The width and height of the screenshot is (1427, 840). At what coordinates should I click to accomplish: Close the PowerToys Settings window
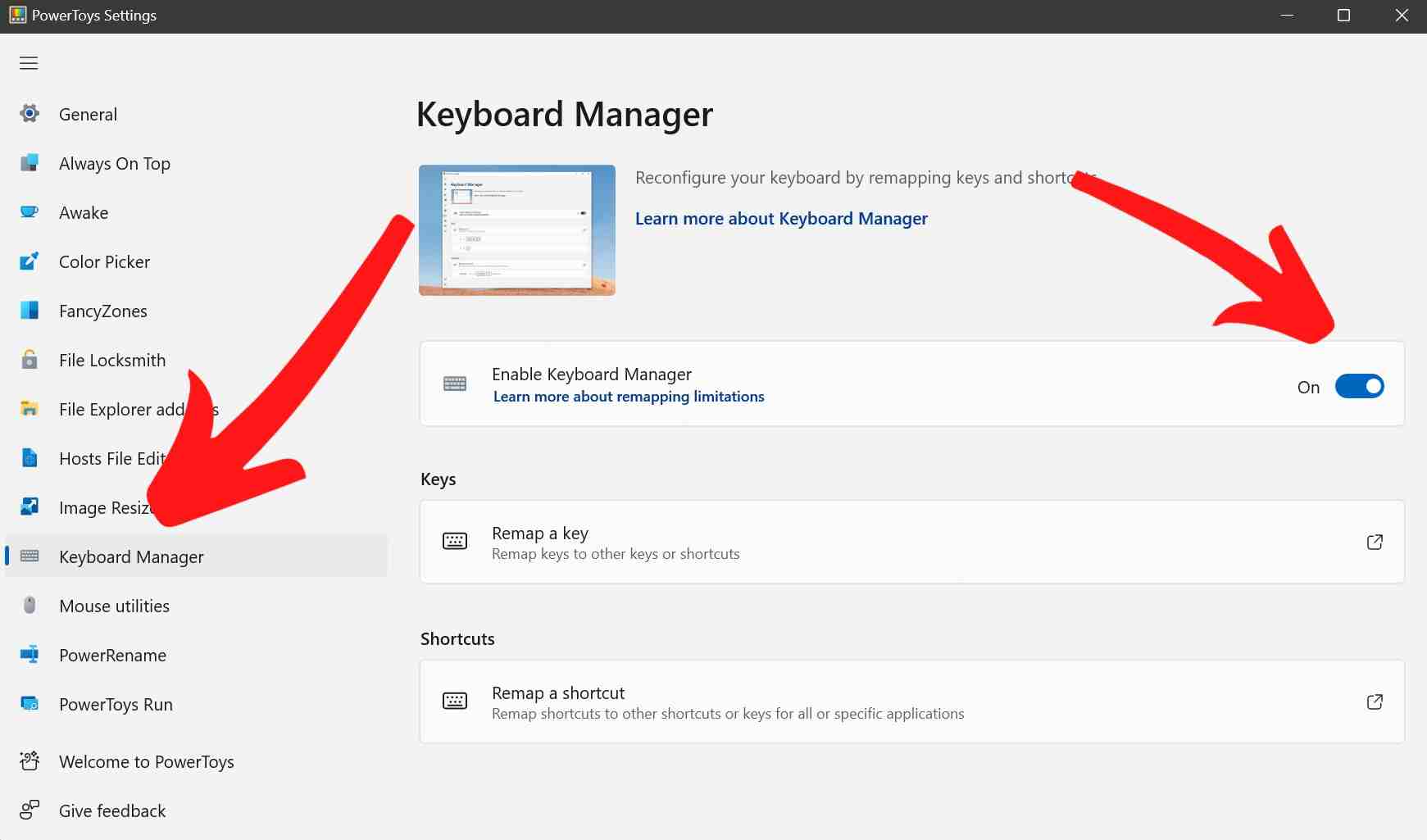coord(1402,16)
